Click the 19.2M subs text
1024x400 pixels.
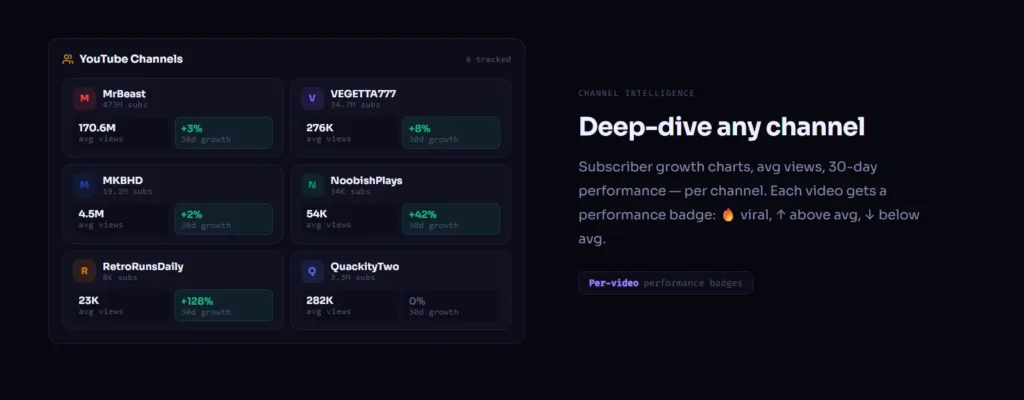coord(127,192)
